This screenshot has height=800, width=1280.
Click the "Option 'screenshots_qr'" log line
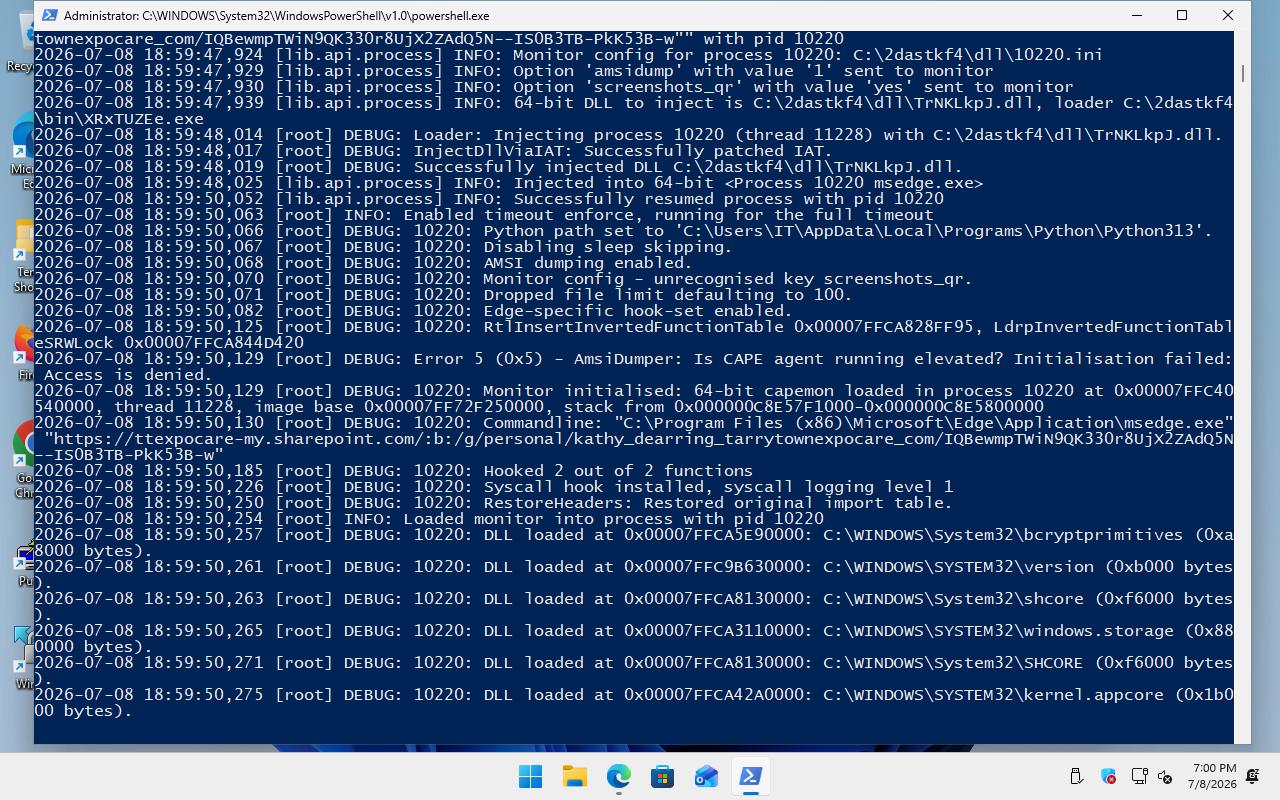[553, 87]
